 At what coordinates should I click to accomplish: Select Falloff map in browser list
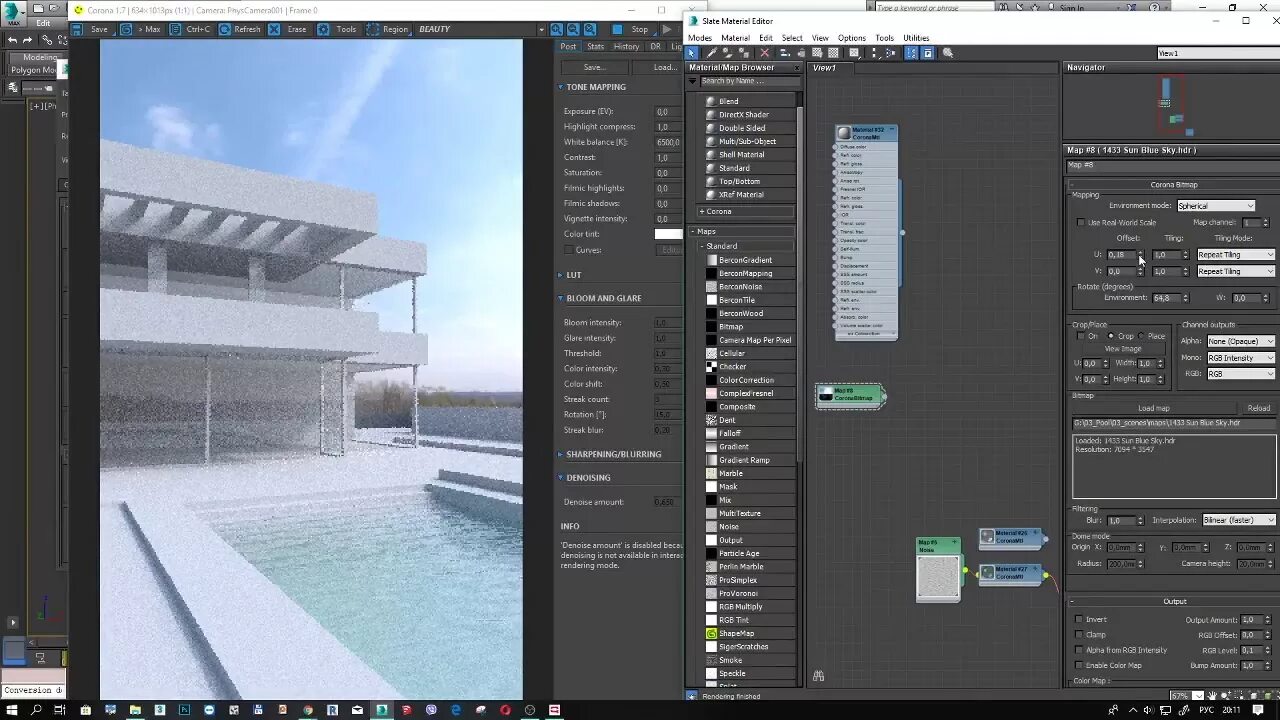click(x=730, y=433)
